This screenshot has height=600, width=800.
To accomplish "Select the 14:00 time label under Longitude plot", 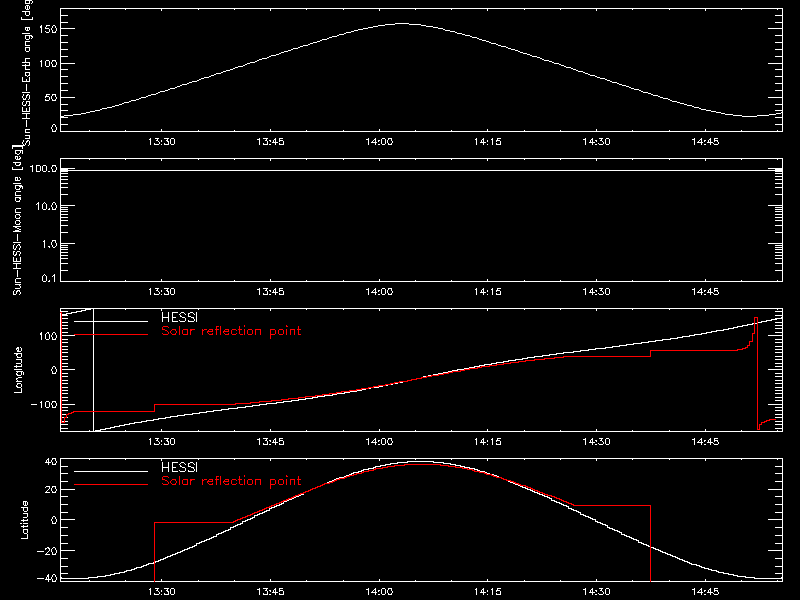I will click(379, 441).
